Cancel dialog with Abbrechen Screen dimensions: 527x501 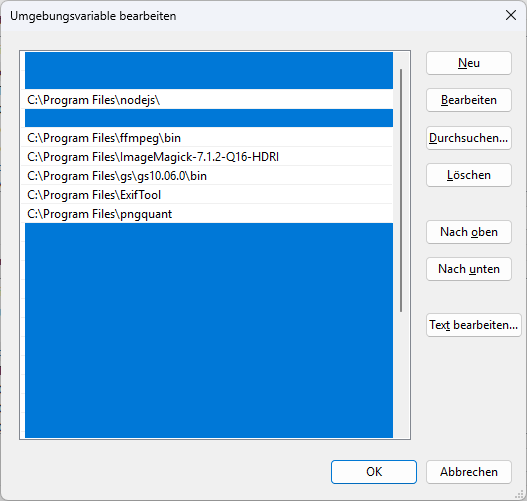469,472
